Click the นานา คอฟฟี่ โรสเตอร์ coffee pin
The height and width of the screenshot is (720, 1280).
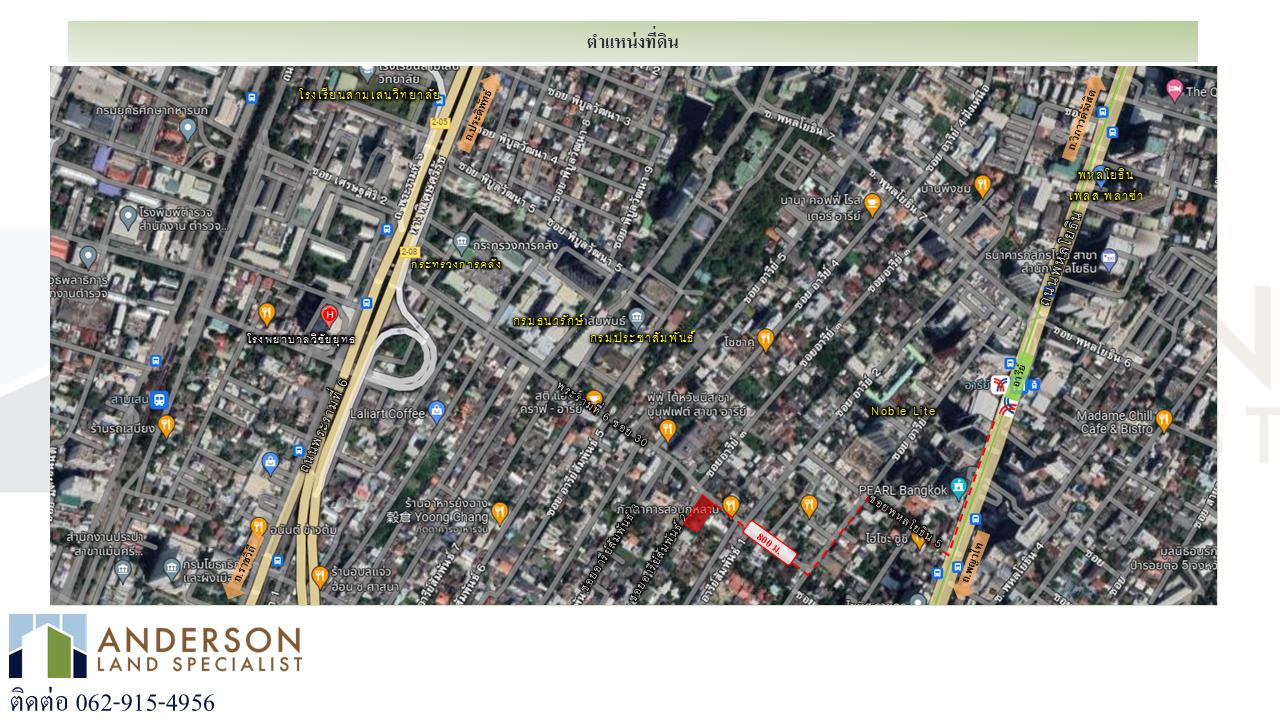pyautogui.click(x=872, y=204)
